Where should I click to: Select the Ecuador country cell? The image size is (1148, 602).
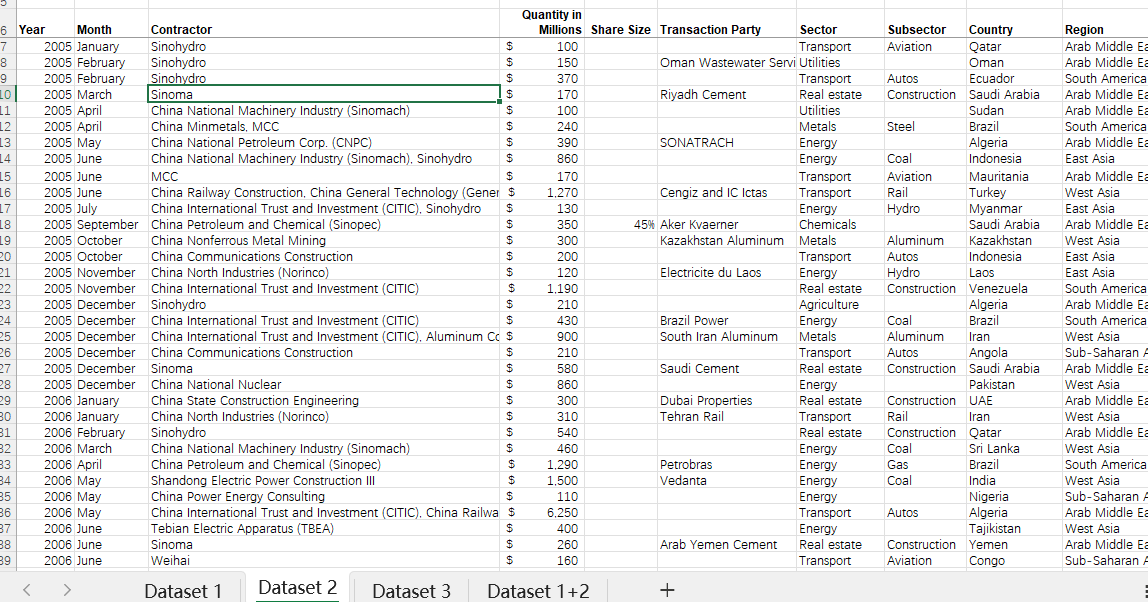click(x=1015, y=78)
